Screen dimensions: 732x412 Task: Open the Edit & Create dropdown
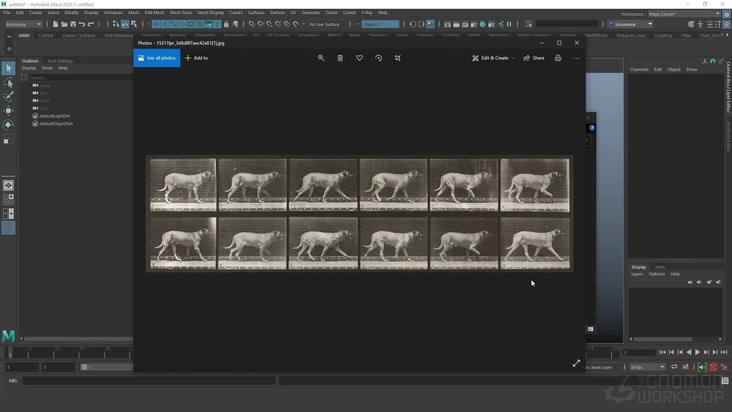tap(493, 58)
